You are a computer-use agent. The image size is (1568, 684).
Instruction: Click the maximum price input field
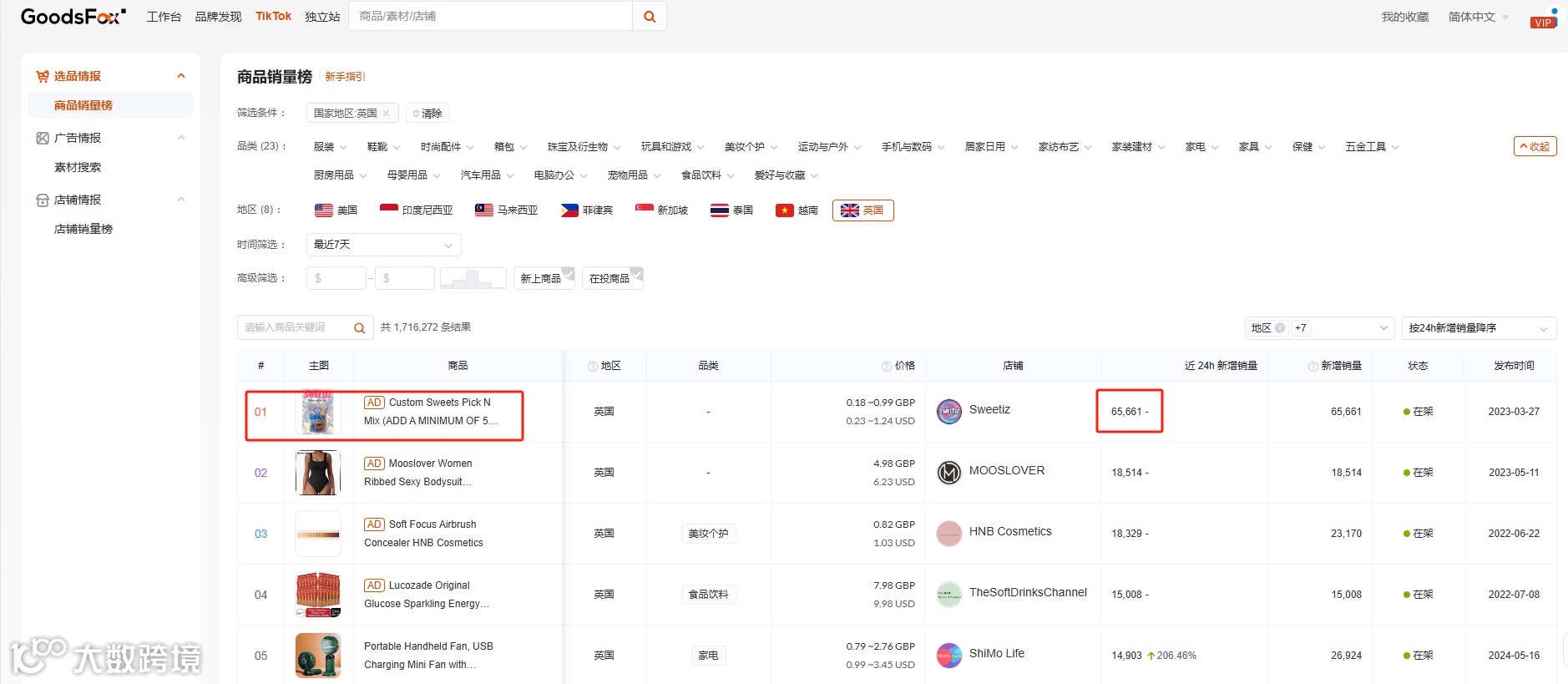tap(404, 278)
